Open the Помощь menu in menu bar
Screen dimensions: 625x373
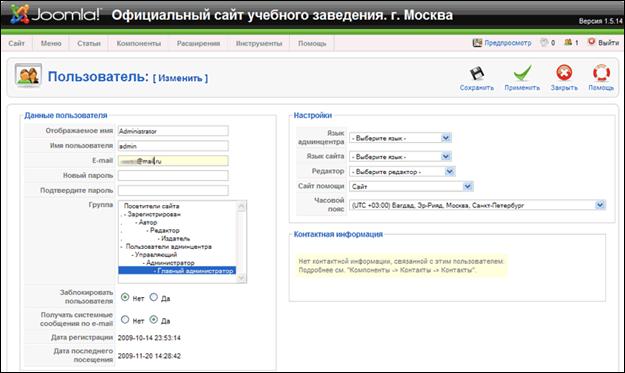[x=312, y=43]
